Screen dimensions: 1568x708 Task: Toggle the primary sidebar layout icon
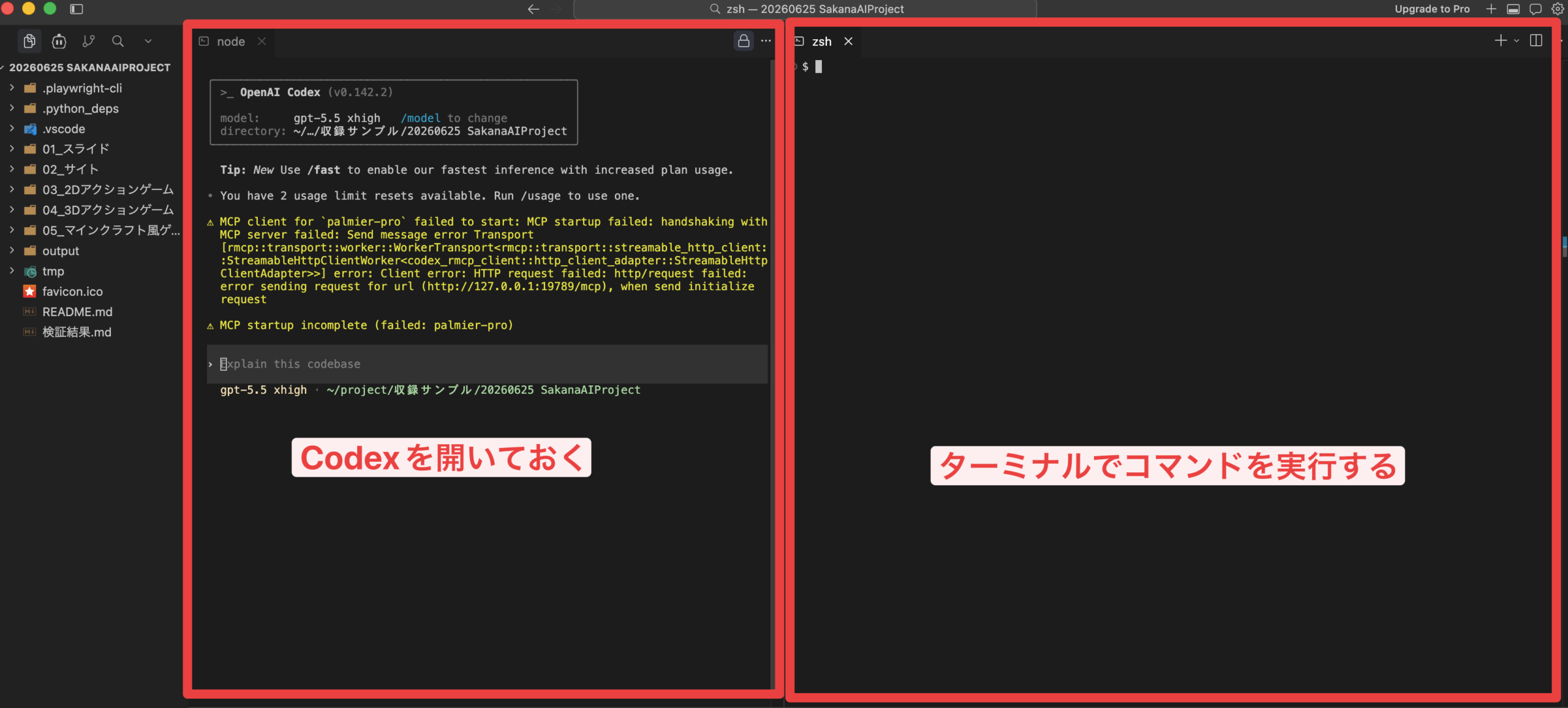77,9
